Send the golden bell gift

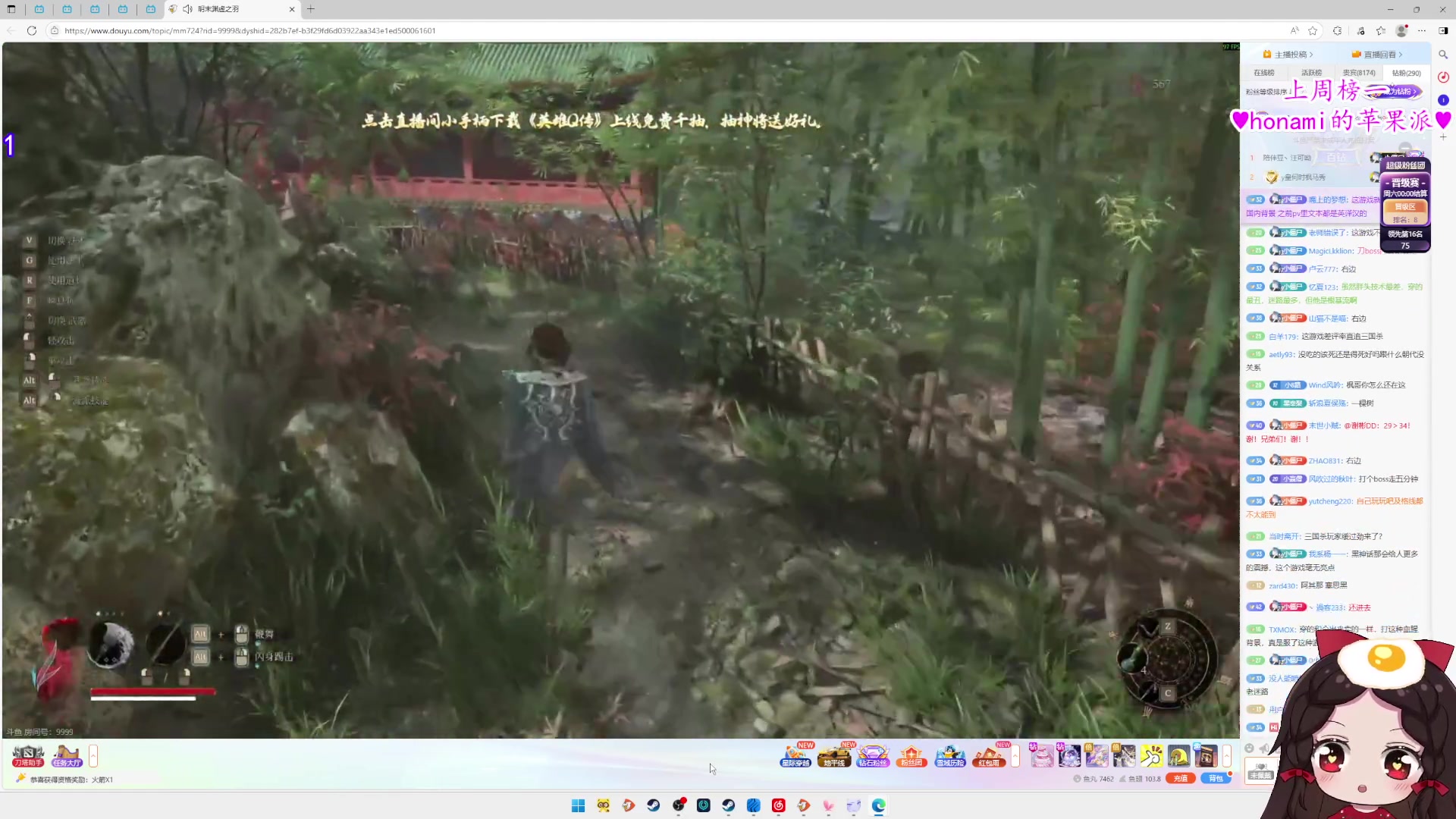click(x=1178, y=755)
